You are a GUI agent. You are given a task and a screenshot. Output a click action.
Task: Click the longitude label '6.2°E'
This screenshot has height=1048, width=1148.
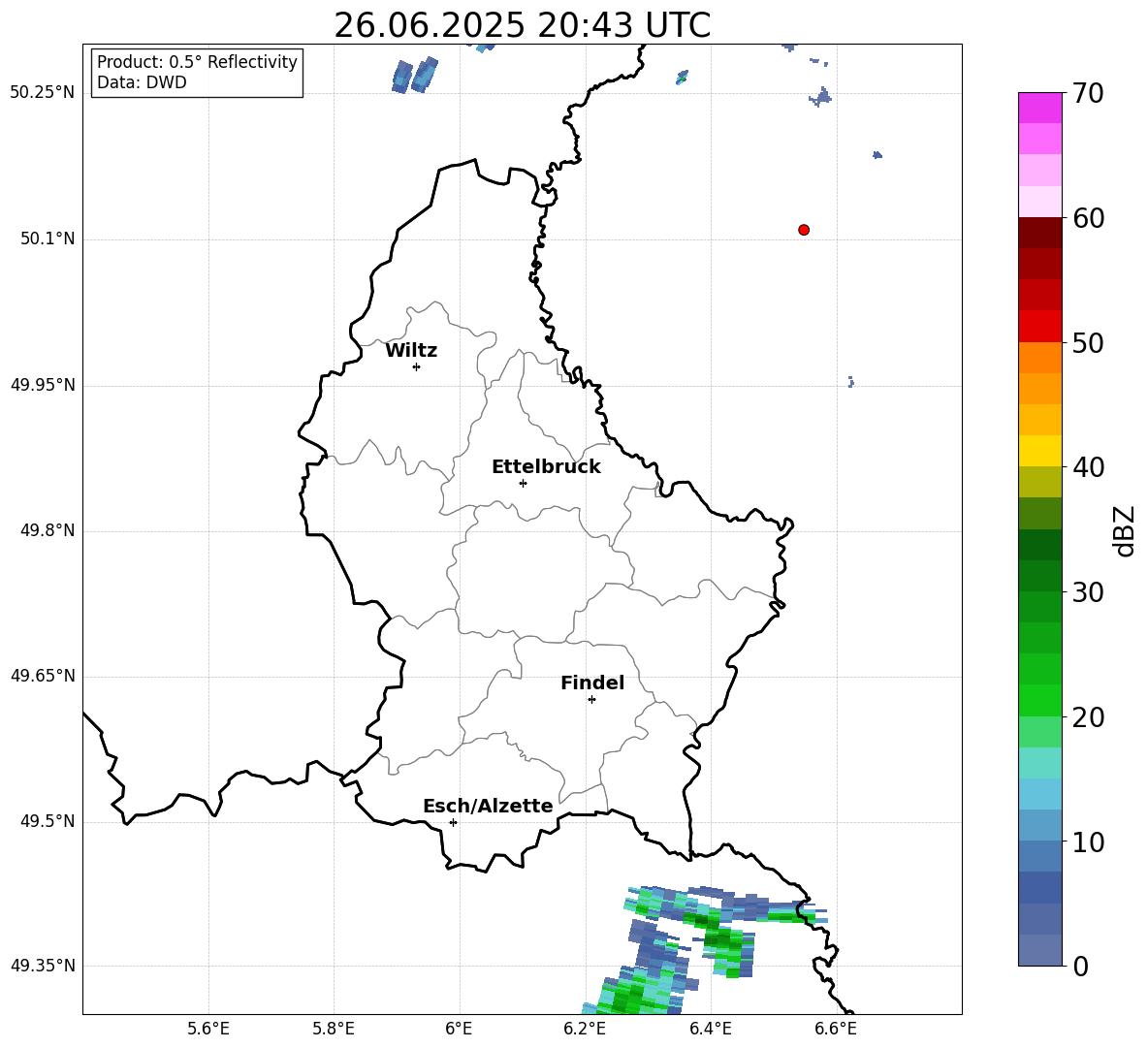tap(585, 1029)
